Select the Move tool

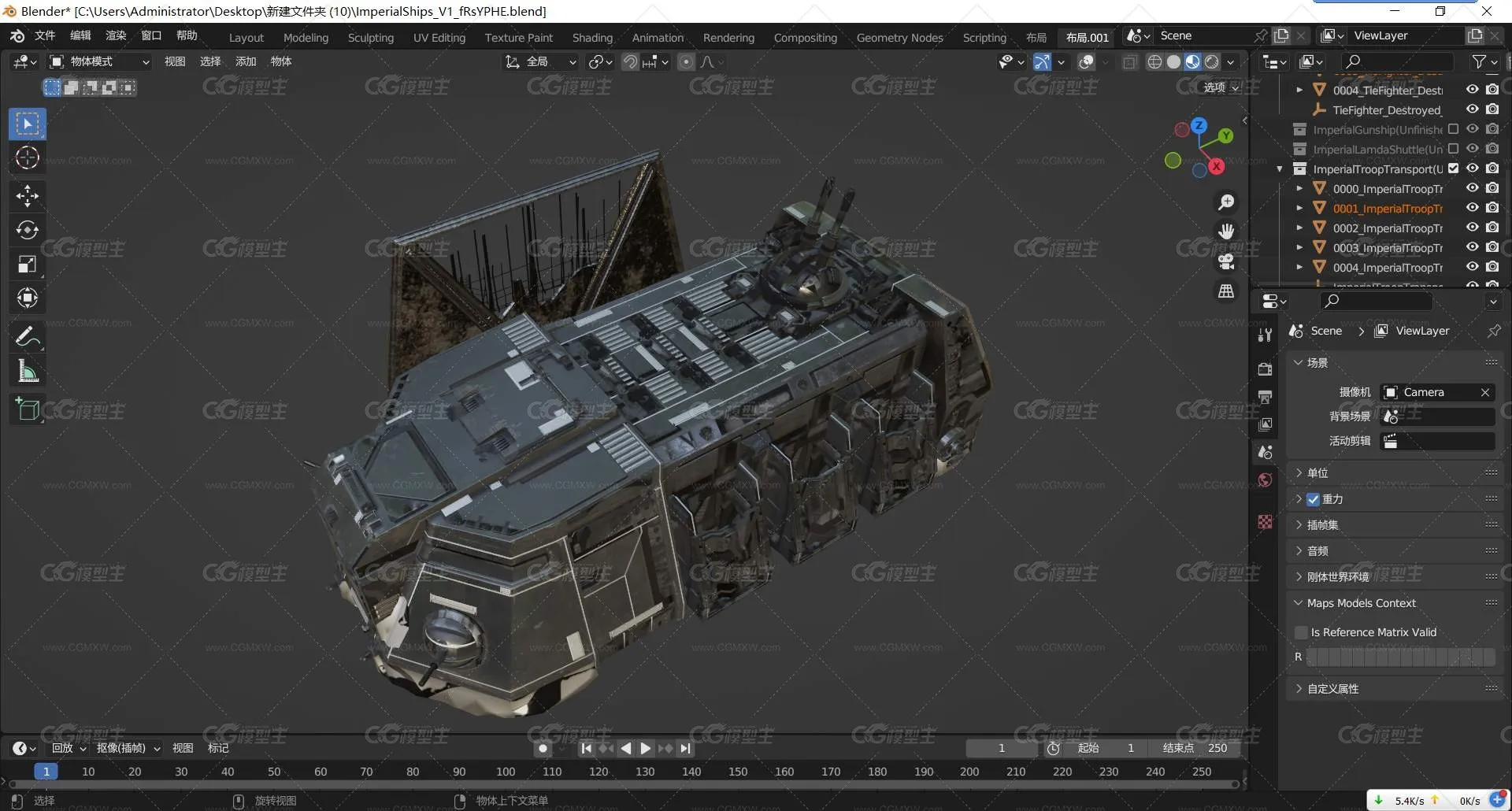pos(28,196)
